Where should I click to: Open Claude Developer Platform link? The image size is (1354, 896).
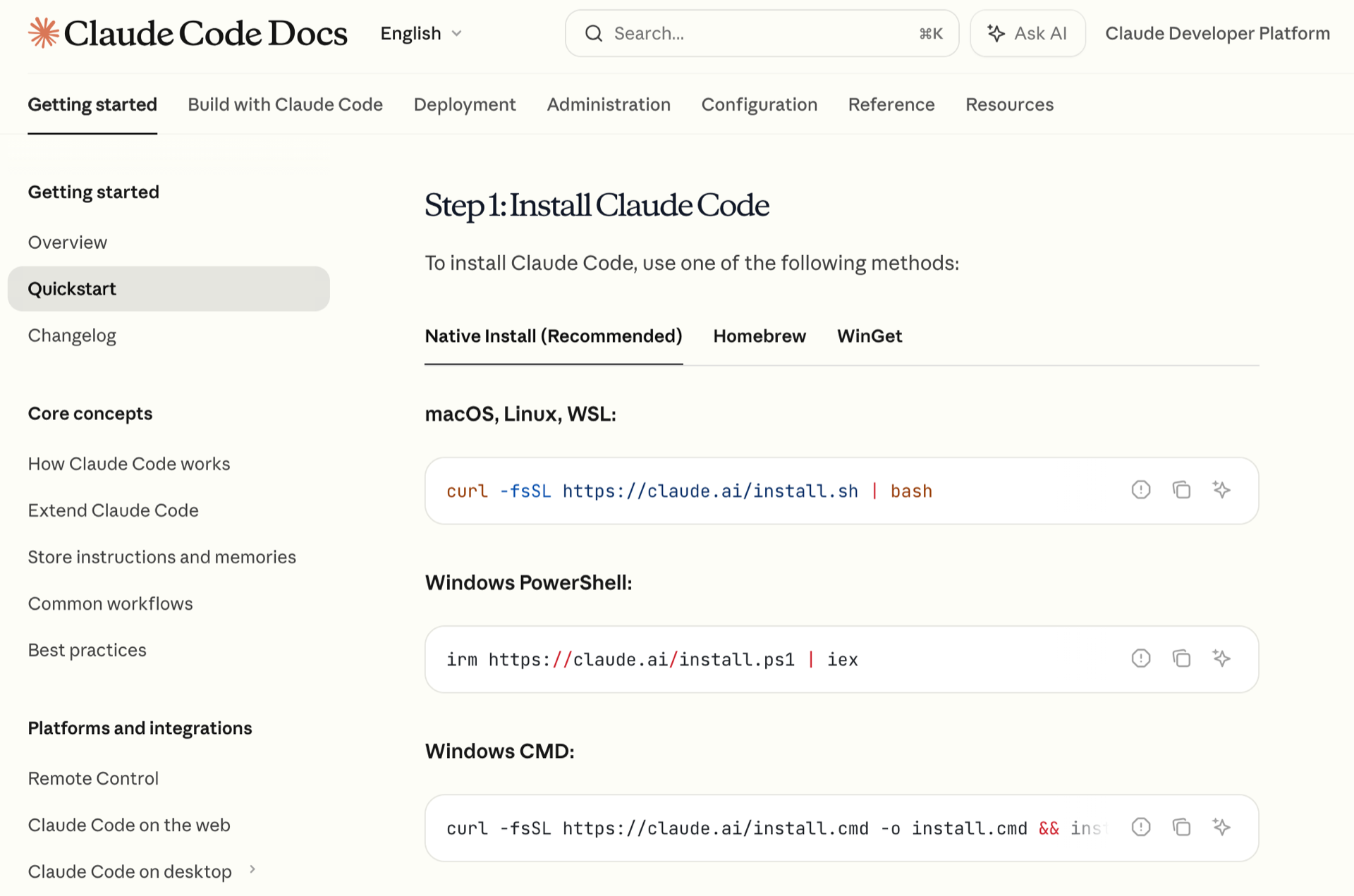1217,33
